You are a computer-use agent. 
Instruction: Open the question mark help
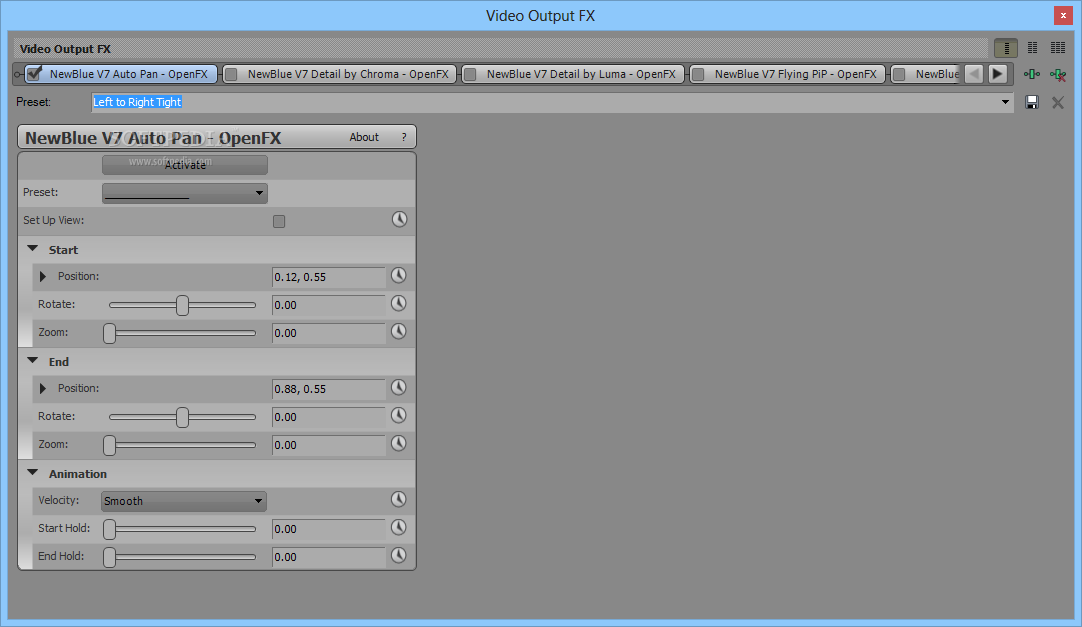[x=404, y=137]
